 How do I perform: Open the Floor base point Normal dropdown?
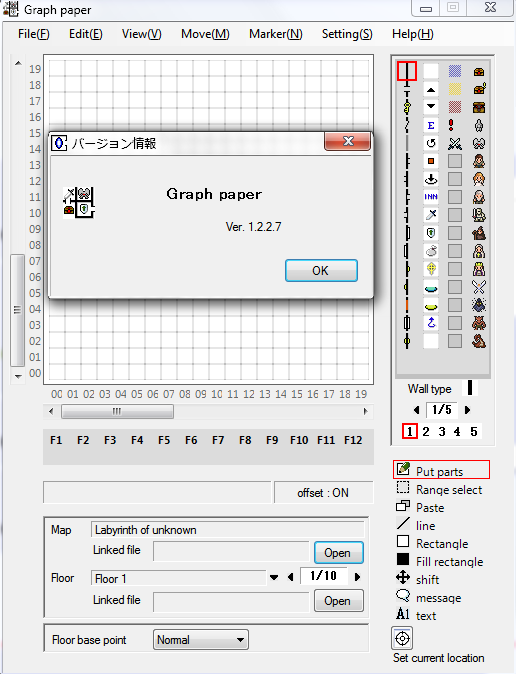click(201, 640)
